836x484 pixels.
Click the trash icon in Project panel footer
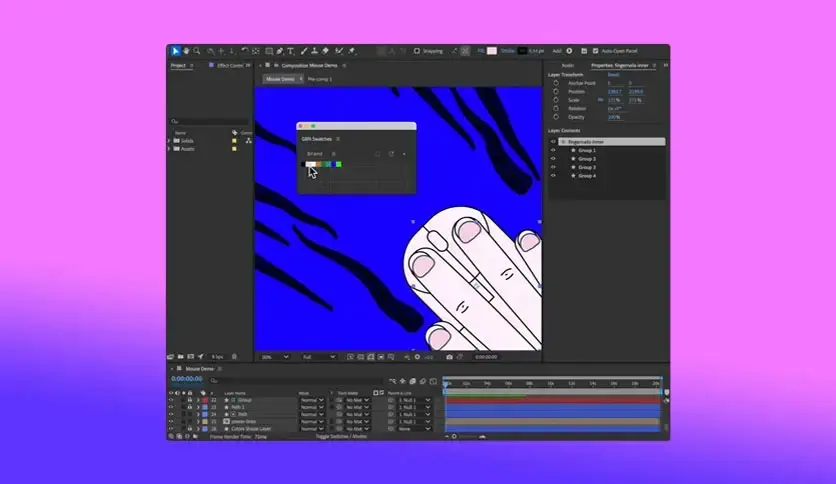(x=234, y=357)
